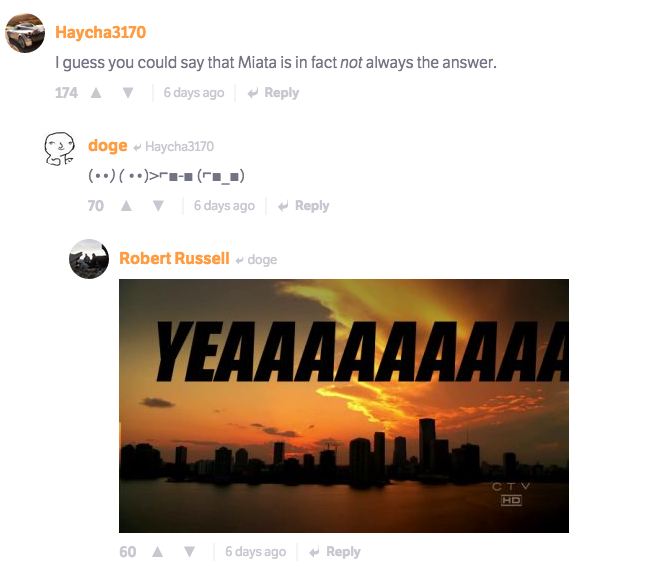Open the Haycha3170 username link
The height and width of the screenshot is (577, 654).
tap(101, 33)
